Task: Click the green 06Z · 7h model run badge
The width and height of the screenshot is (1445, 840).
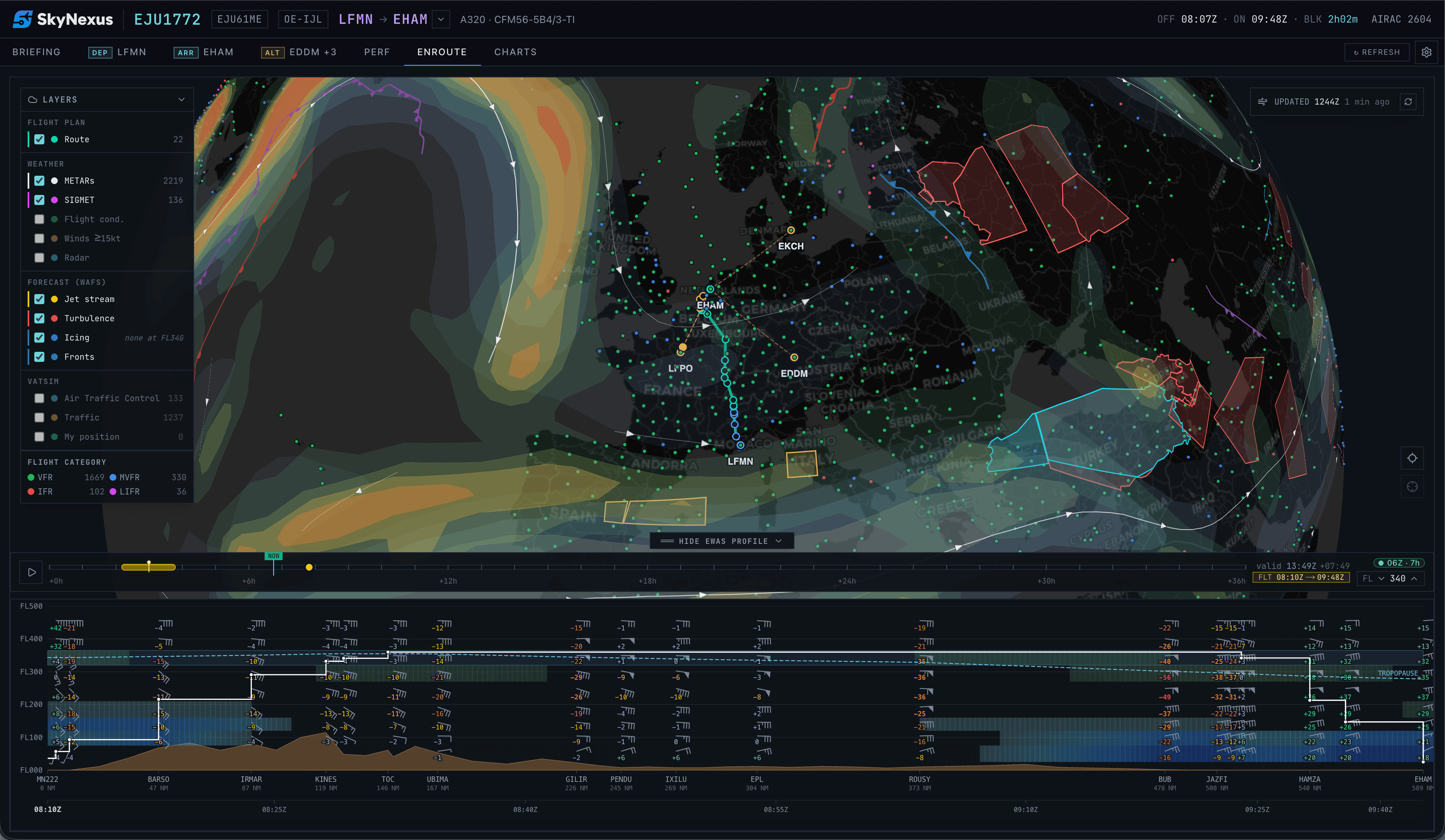Action: tap(1399, 563)
